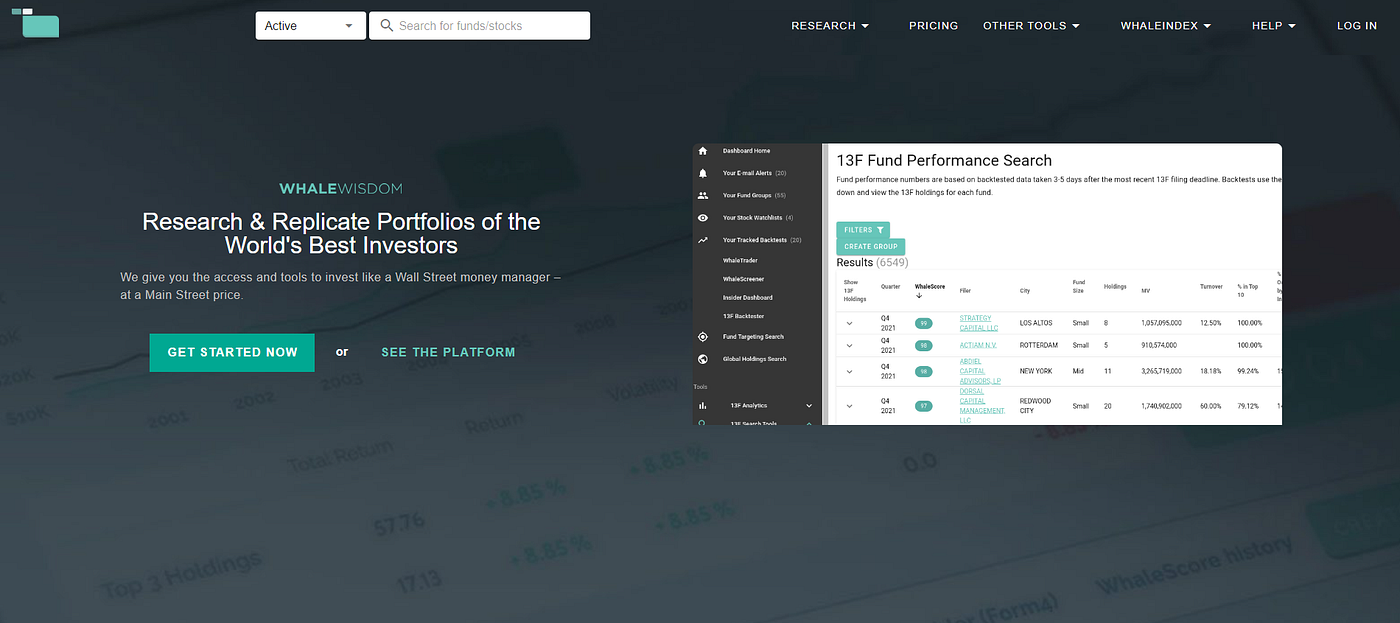Click the WHALEWISDOM heading text
This screenshot has height=623, width=1400.
point(341,188)
